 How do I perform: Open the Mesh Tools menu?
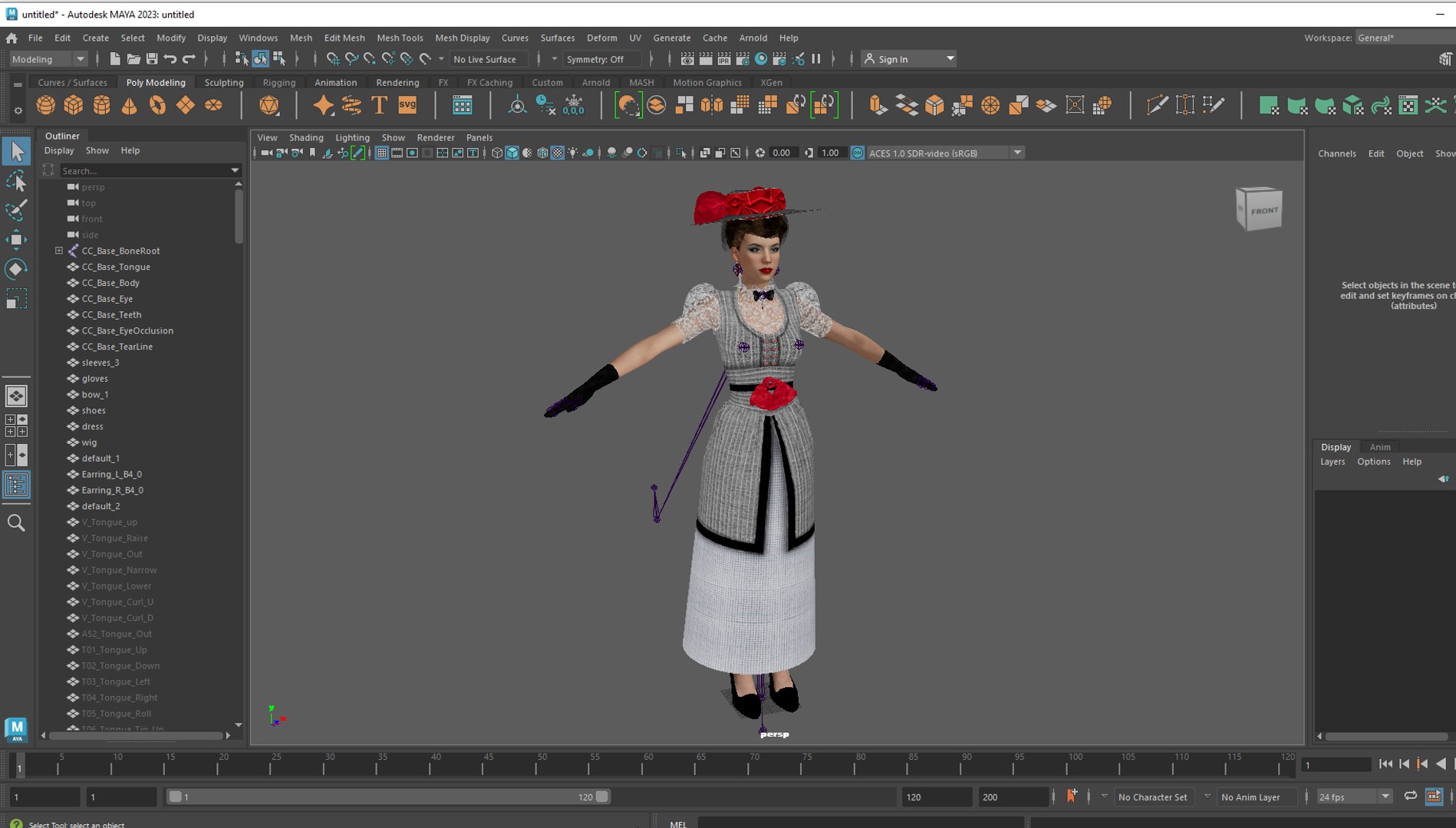(399, 38)
